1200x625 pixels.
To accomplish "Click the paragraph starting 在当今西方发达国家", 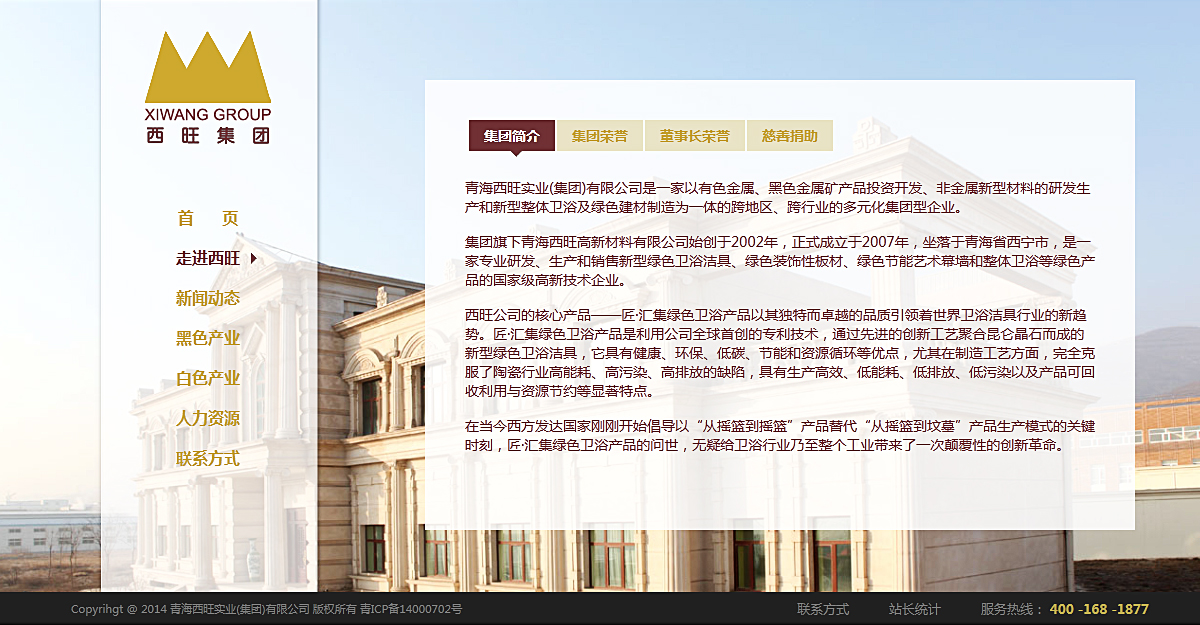I will click(x=780, y=435).
